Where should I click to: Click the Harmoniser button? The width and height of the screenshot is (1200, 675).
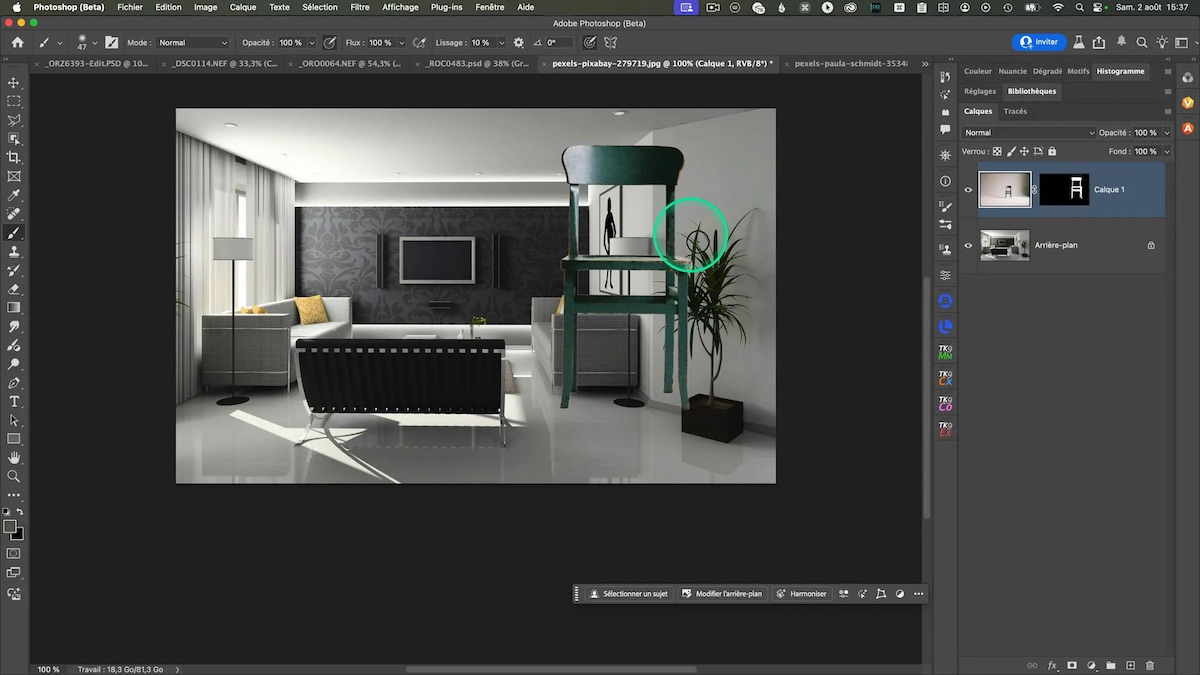[801, 594]
